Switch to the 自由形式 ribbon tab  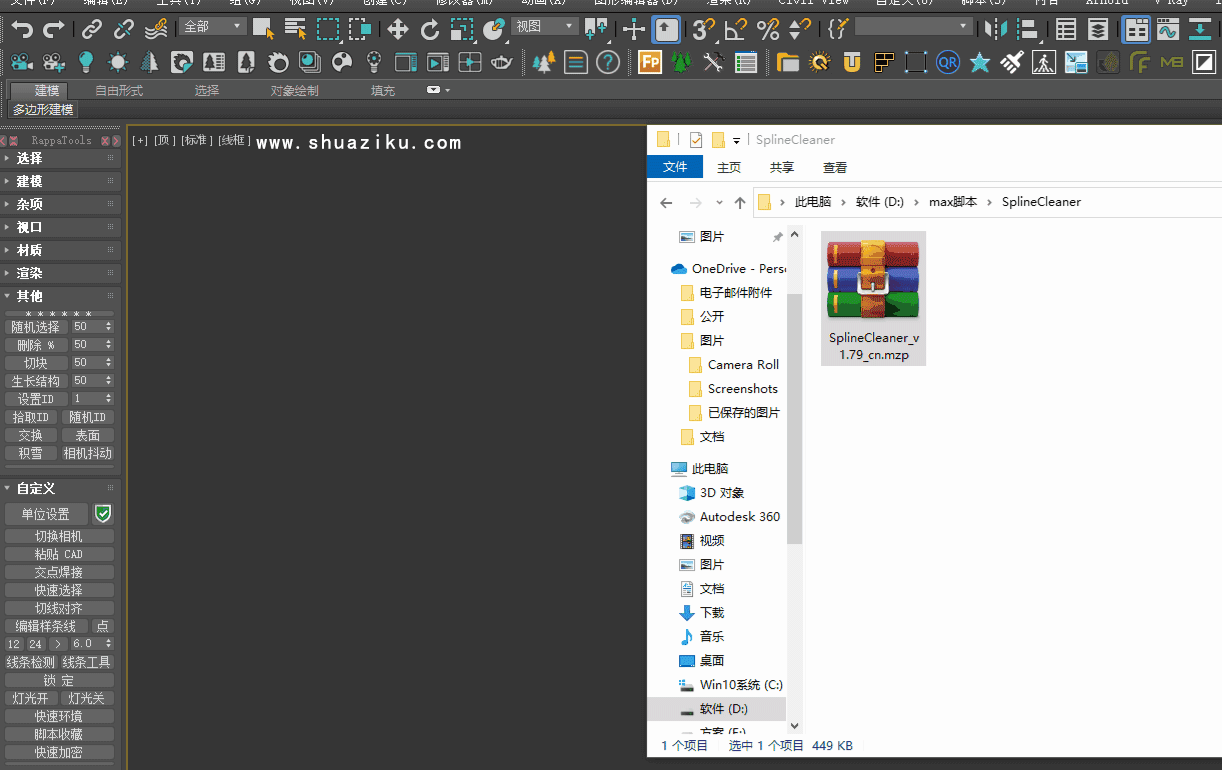(x=119, y=91)
